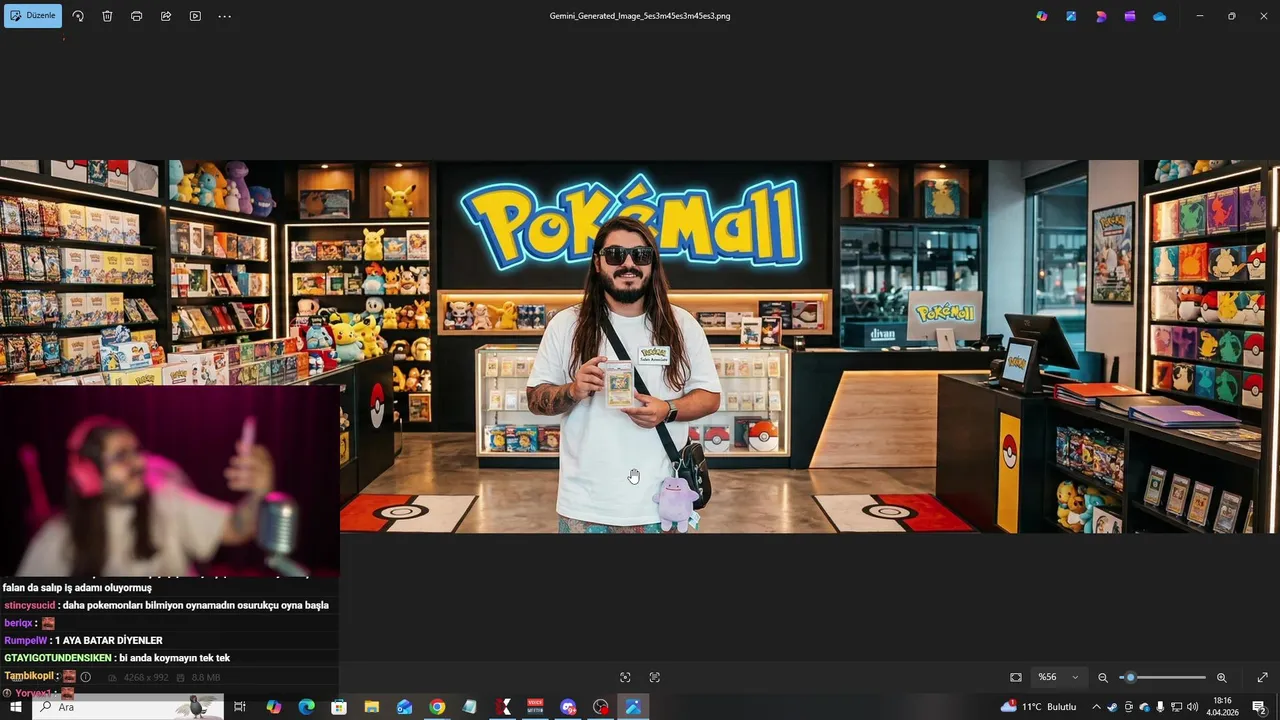Expand the hidden system tray icons chevron
1280x720 pixels.
tap(1096, 707)
